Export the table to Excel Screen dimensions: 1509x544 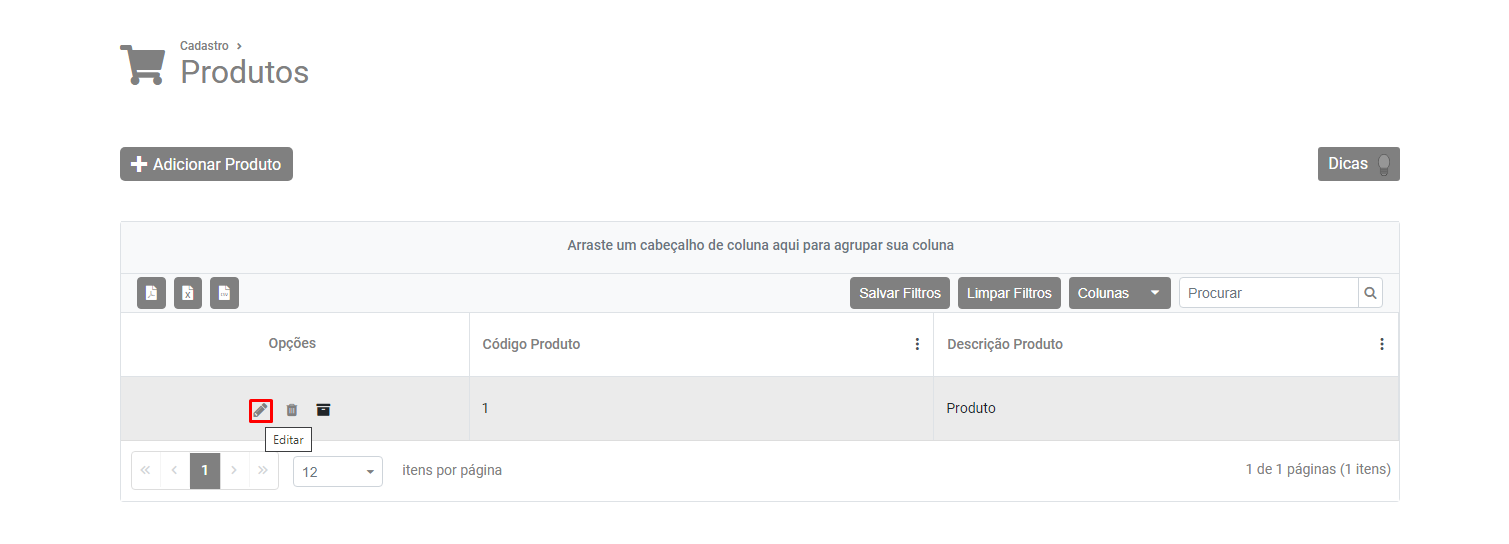[x=188, y=293]
